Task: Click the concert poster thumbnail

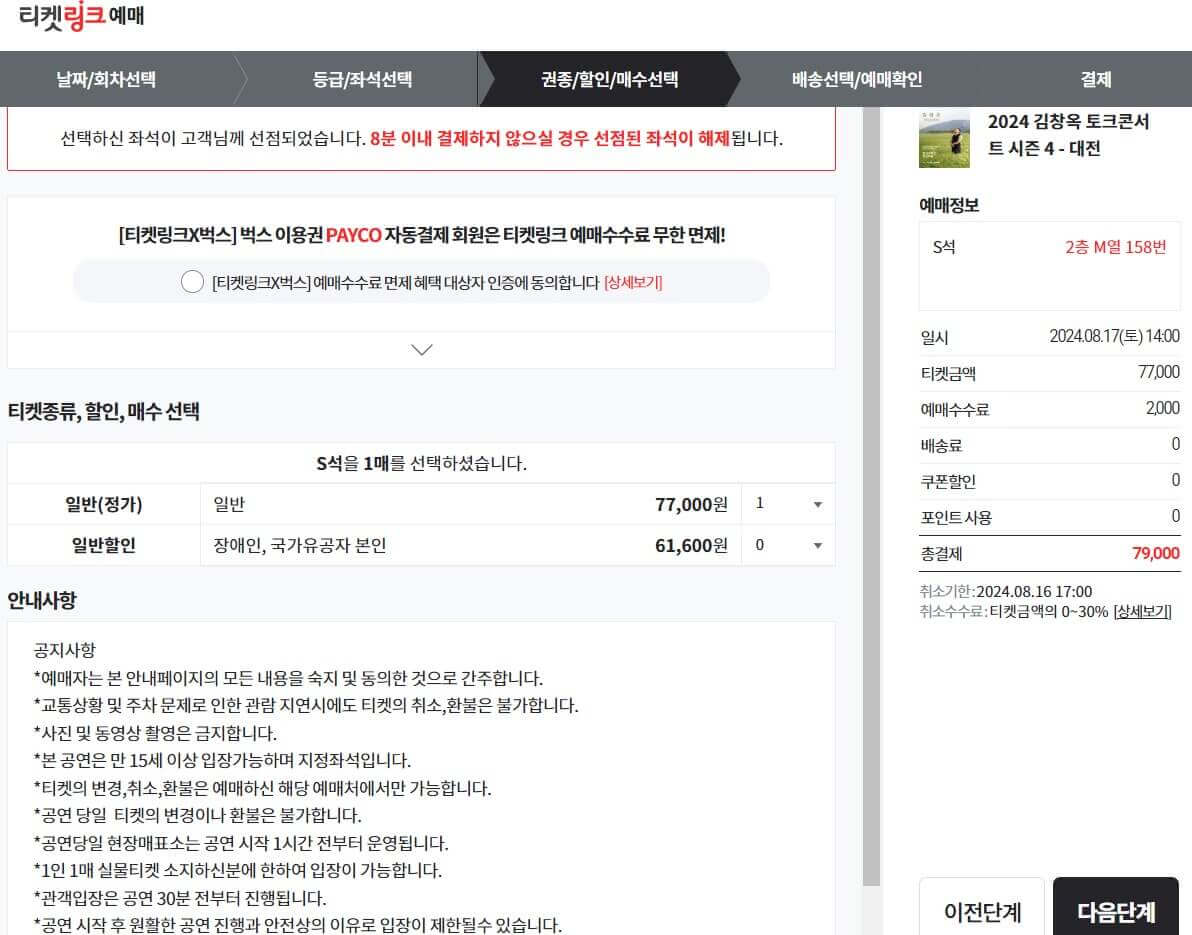Action: (x=942, y=140)
